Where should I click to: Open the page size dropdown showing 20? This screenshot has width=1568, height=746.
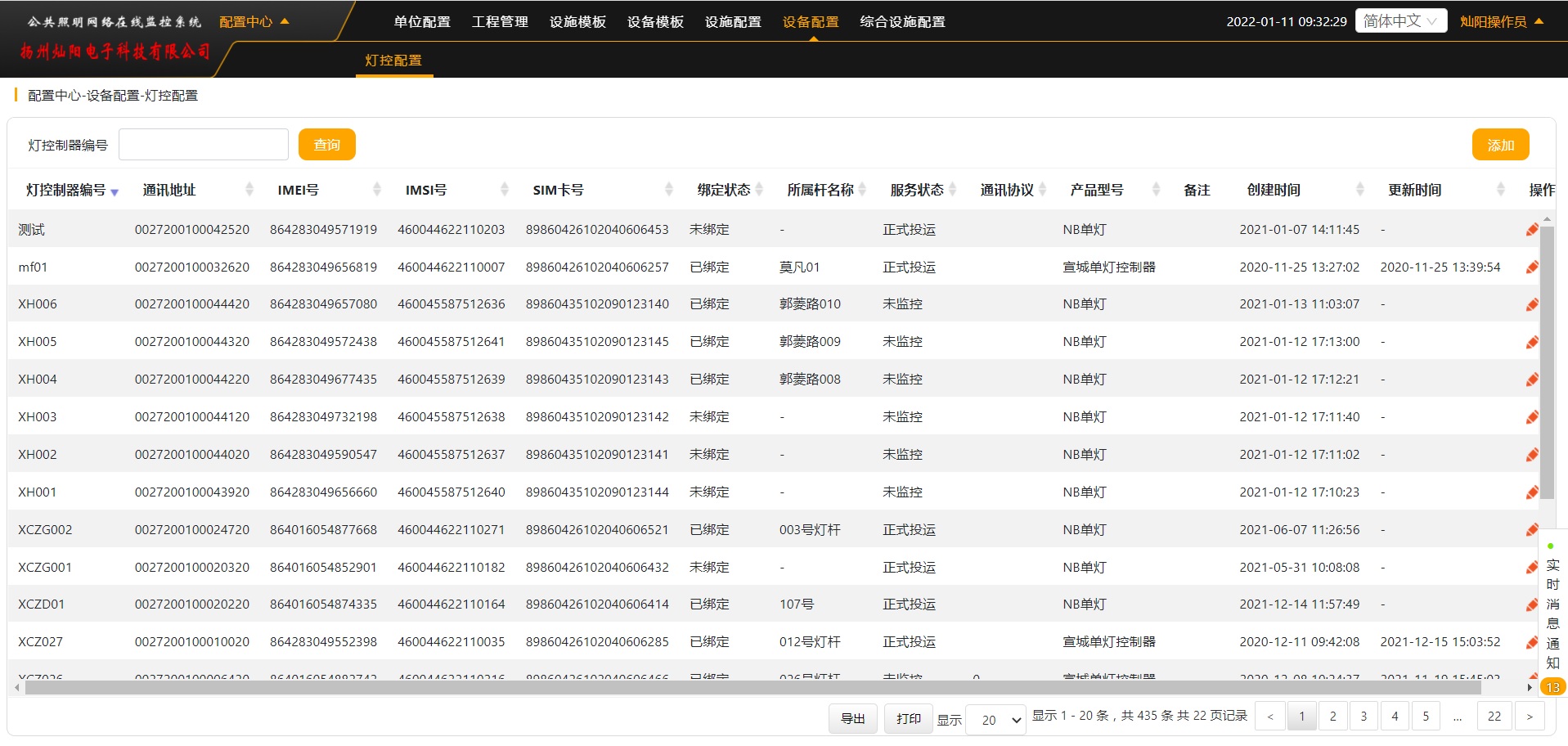(x=996, y=720)
